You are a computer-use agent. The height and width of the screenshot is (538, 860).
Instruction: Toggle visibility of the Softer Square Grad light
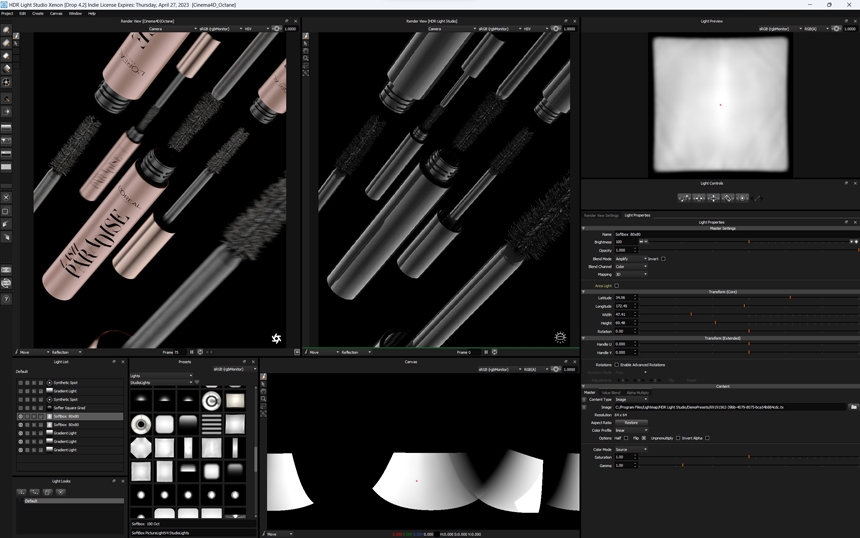pos(21,408)
